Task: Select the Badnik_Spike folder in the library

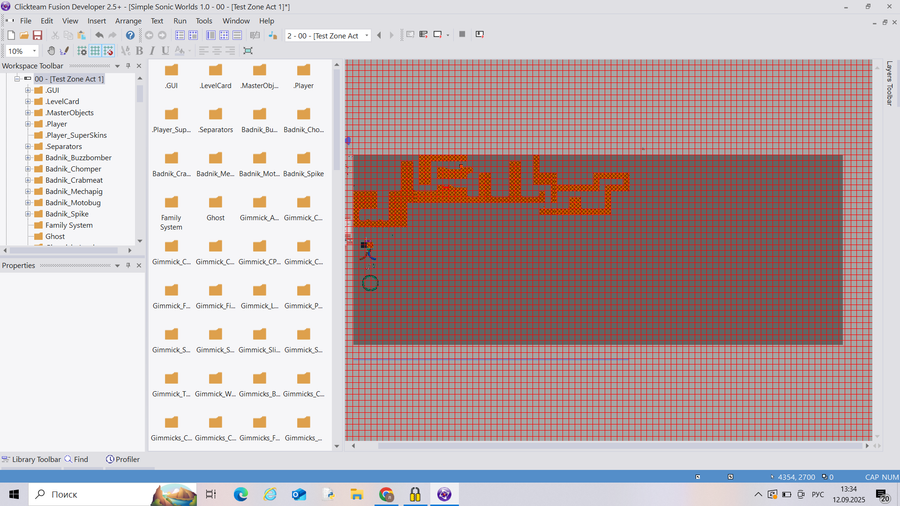Action: pyautogui.click(x=303, y=165)
